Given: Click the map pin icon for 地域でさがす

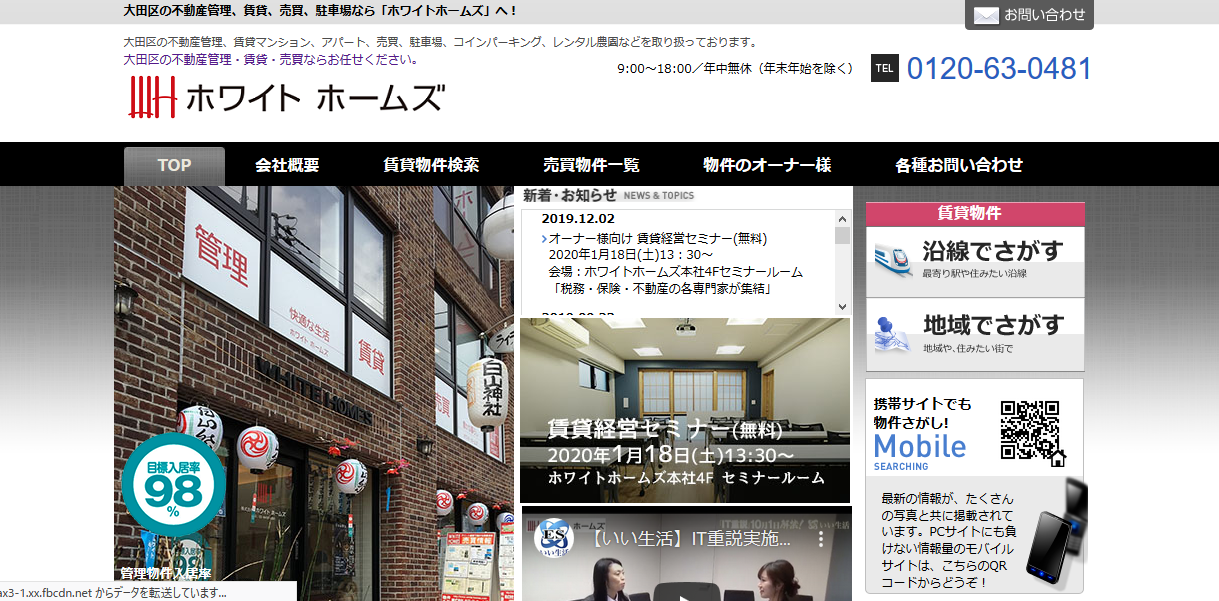Looking at the screenshot, I should coord(892,333).
